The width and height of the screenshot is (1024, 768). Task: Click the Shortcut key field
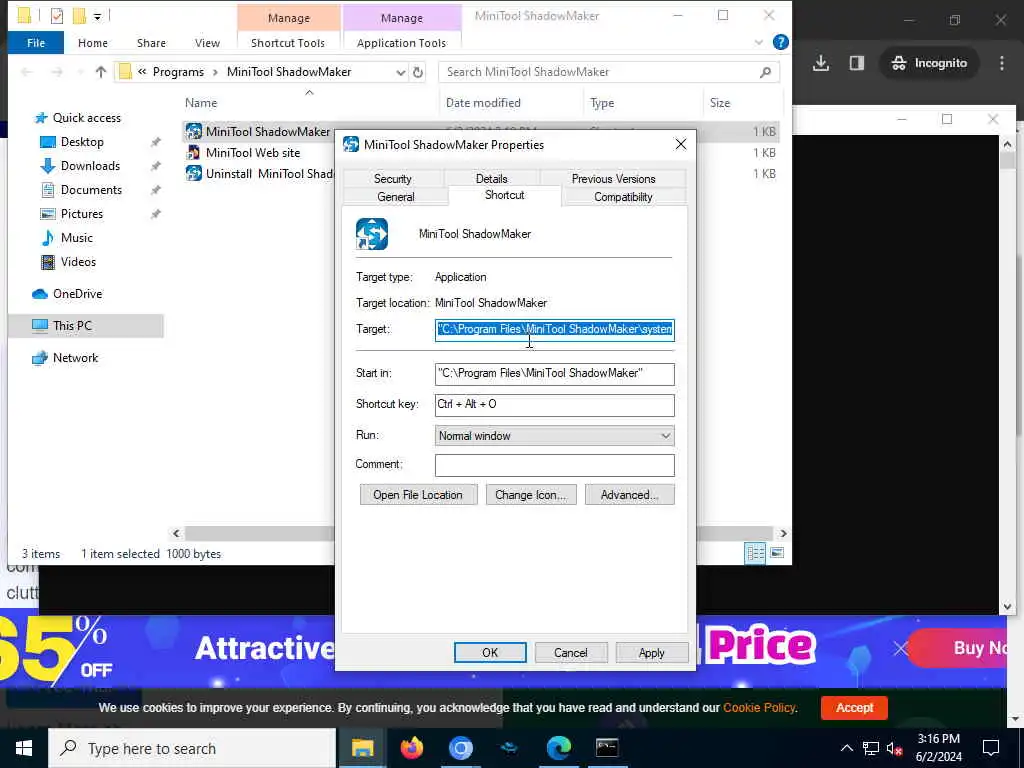pos(554,404)
